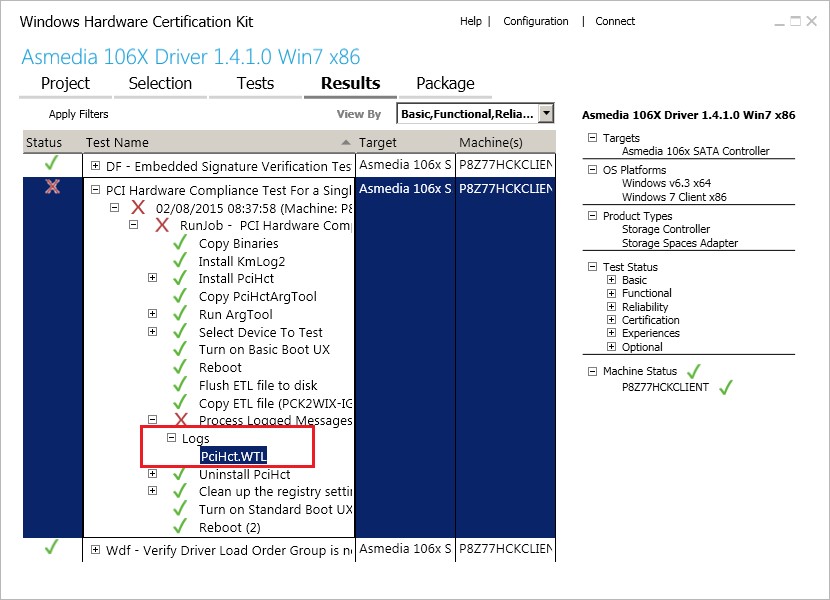Click red X beside RunJob
Image resolution: width=830 pixels, height=600 pixels.
click(x=162, y=225)
